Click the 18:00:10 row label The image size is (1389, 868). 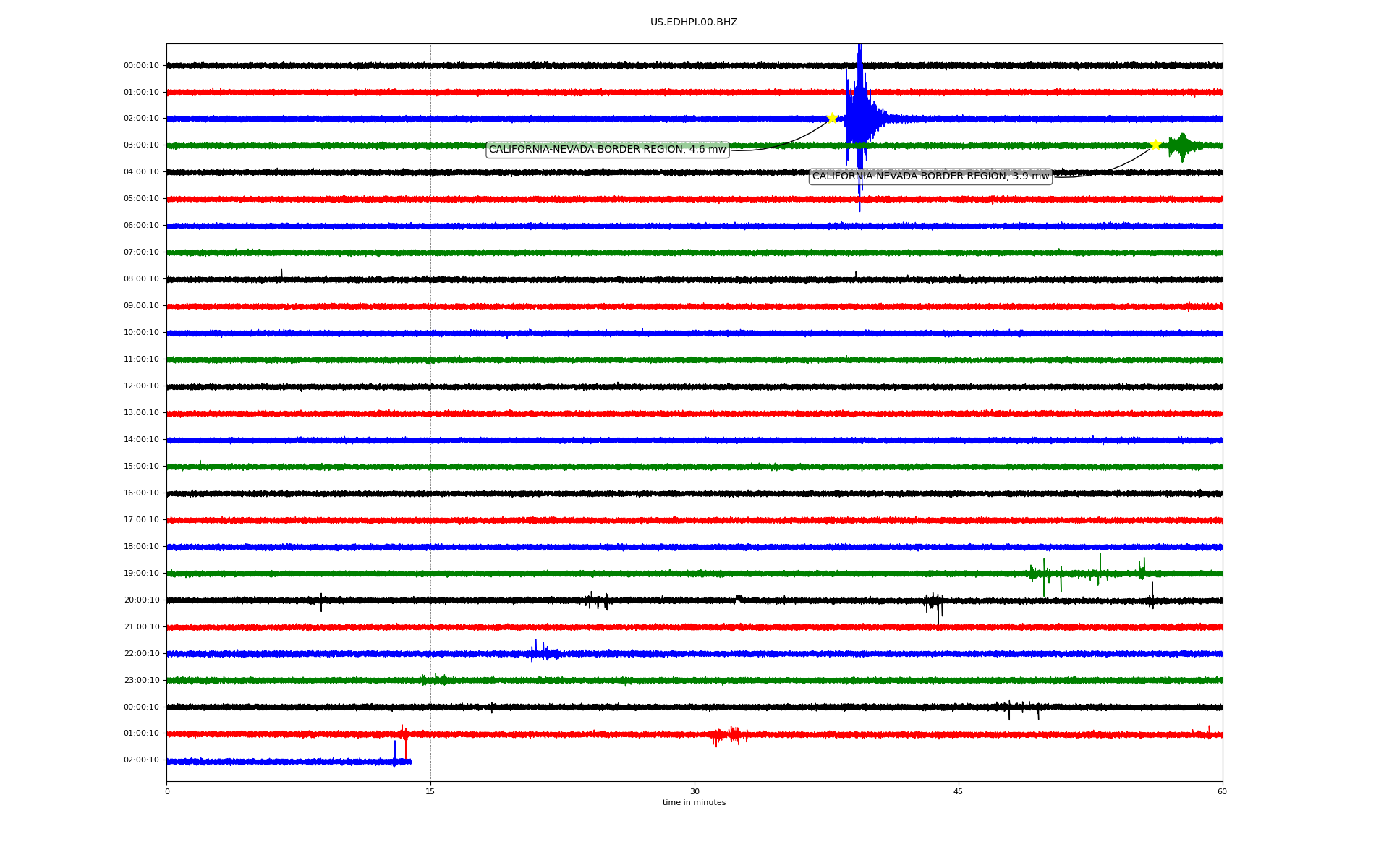click(x=141, y=546)
